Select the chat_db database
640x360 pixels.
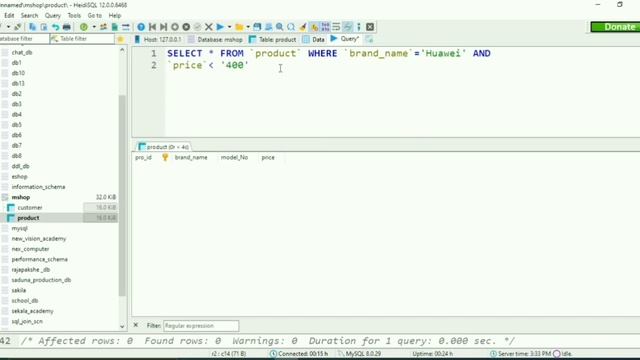click(22, 53)
